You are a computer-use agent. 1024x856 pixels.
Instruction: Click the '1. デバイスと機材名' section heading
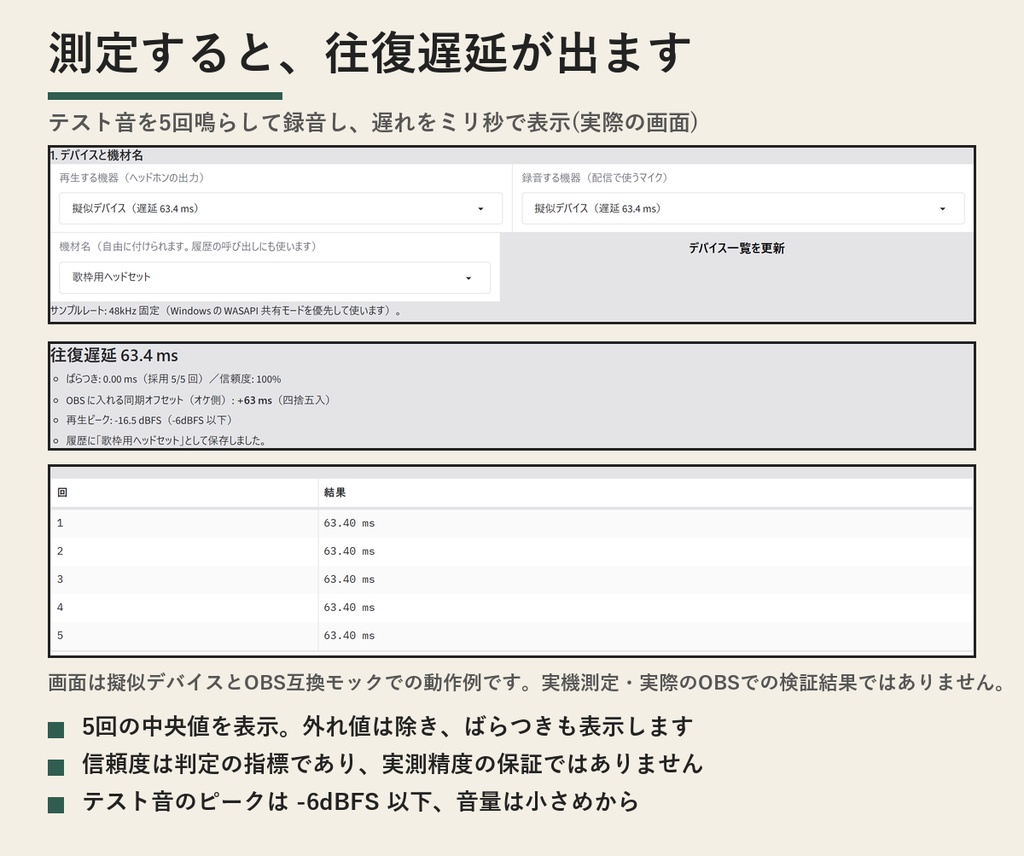97,155
